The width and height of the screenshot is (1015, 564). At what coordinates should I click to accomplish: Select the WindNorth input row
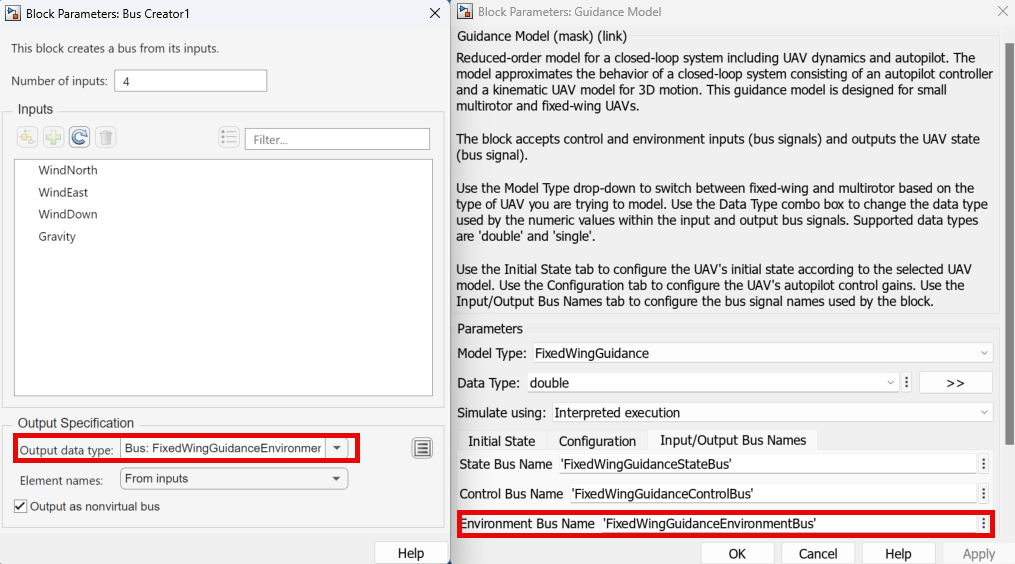click(x=223, y=170)
